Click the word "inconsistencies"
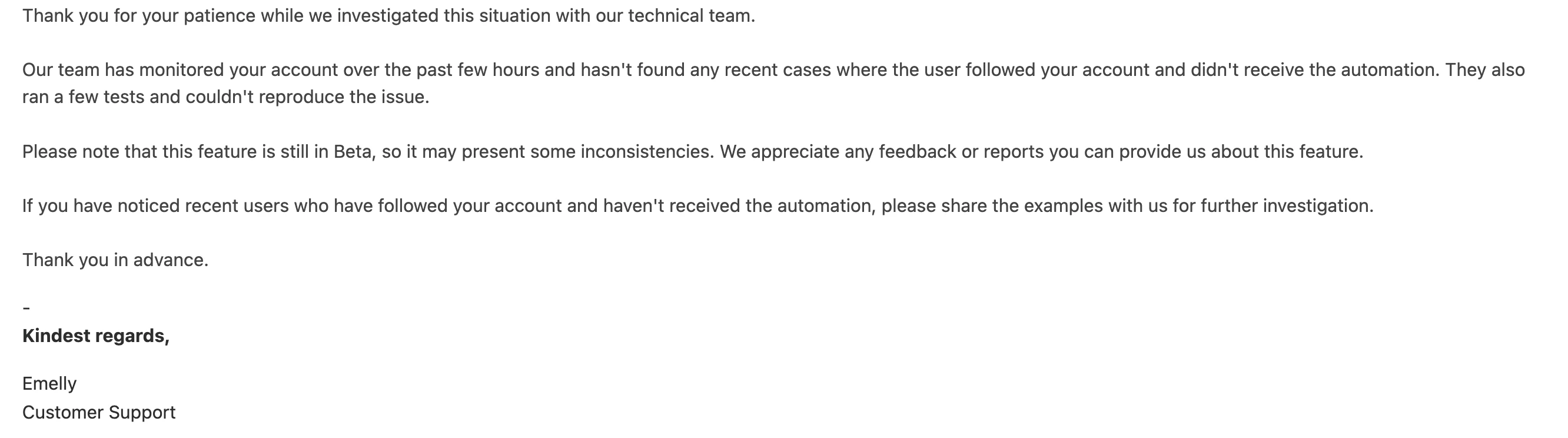The height and width of the screenshot is (438, 1568). (x=646, y=152)
